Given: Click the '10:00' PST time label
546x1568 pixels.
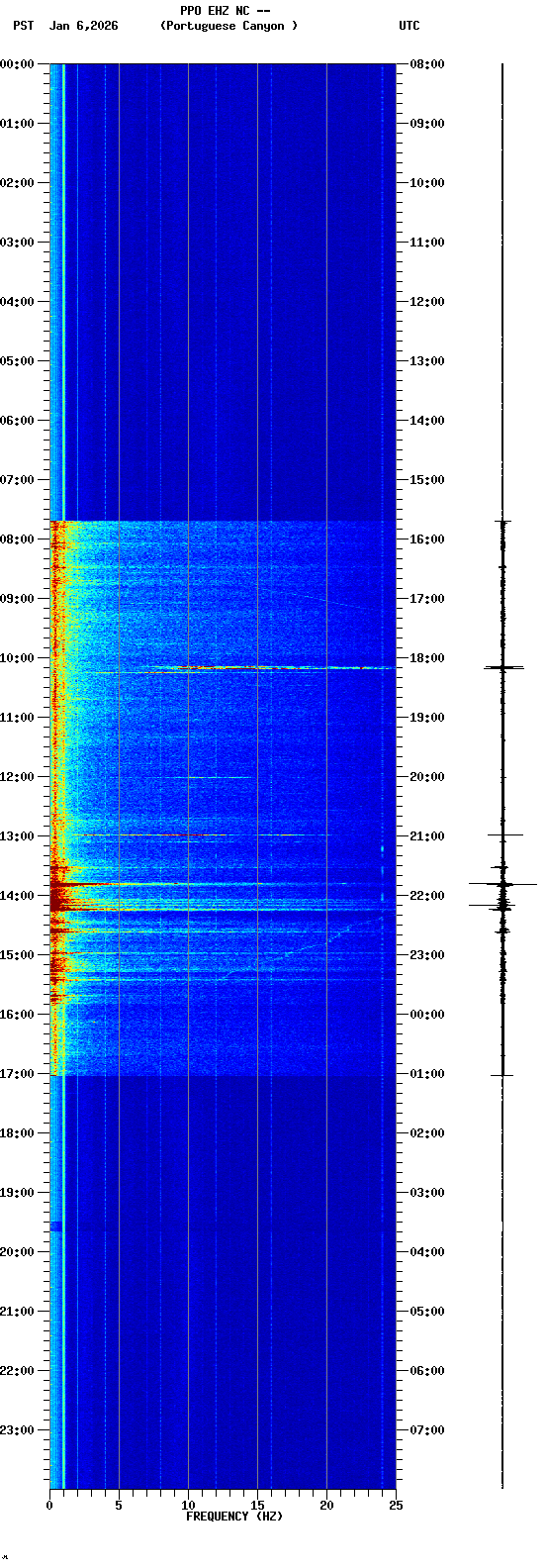Looking at the screenshot, I should [17, 658].
